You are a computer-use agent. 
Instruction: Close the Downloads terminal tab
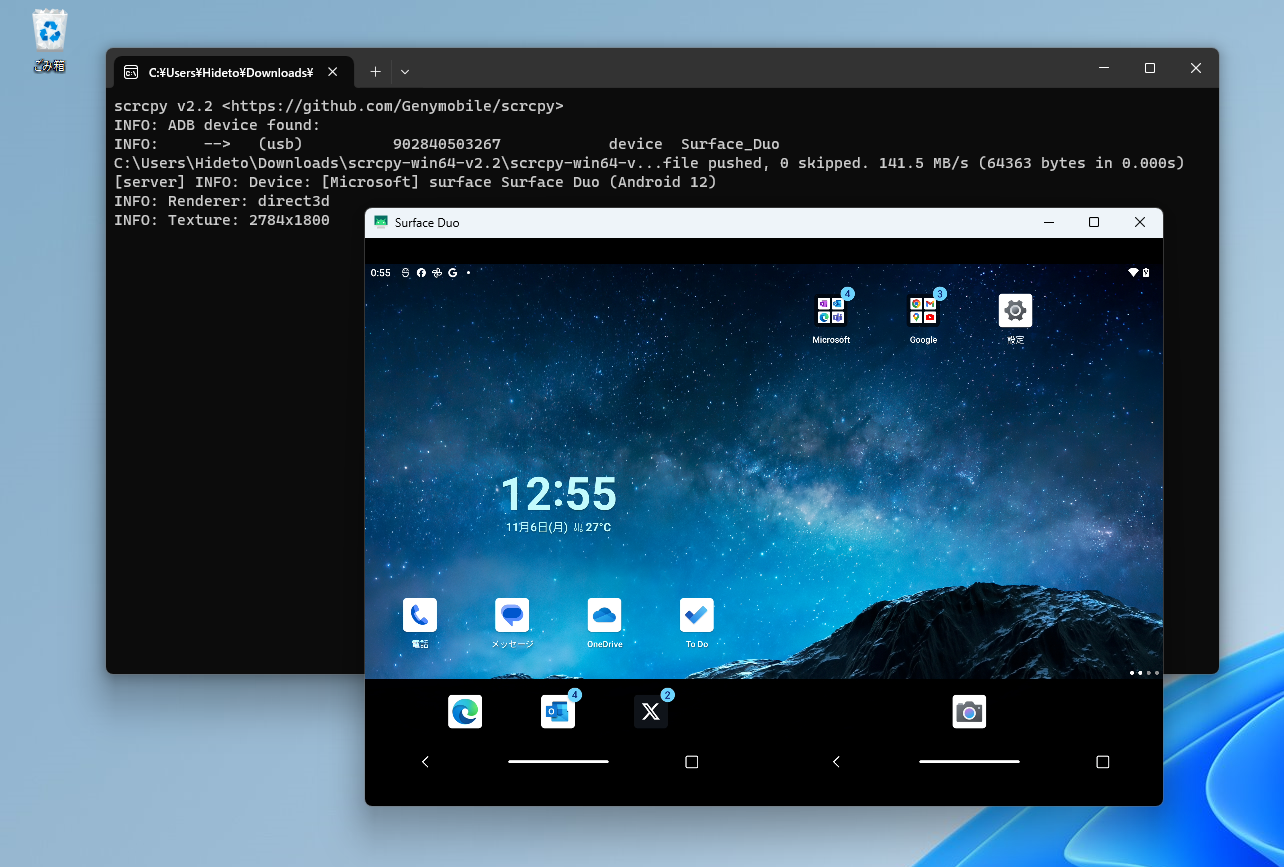click(x=334, y=72)
